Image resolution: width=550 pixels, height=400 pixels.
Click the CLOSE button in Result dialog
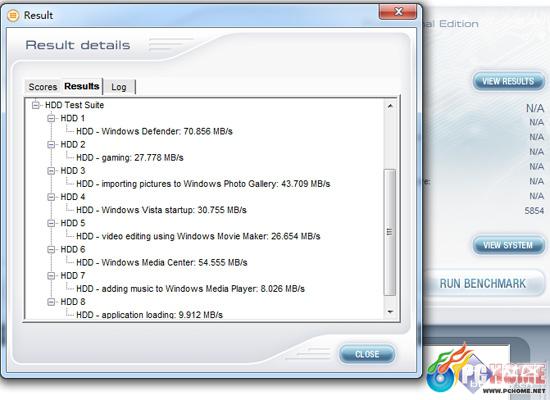[x=367, y=354]
